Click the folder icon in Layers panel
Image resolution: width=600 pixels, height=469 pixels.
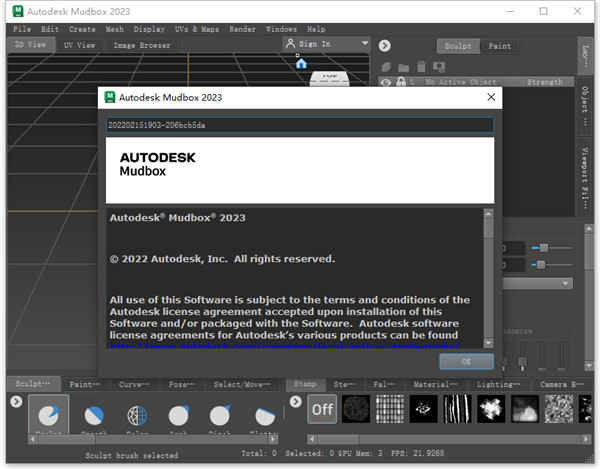pyautogui.click(x=403, y=68)
